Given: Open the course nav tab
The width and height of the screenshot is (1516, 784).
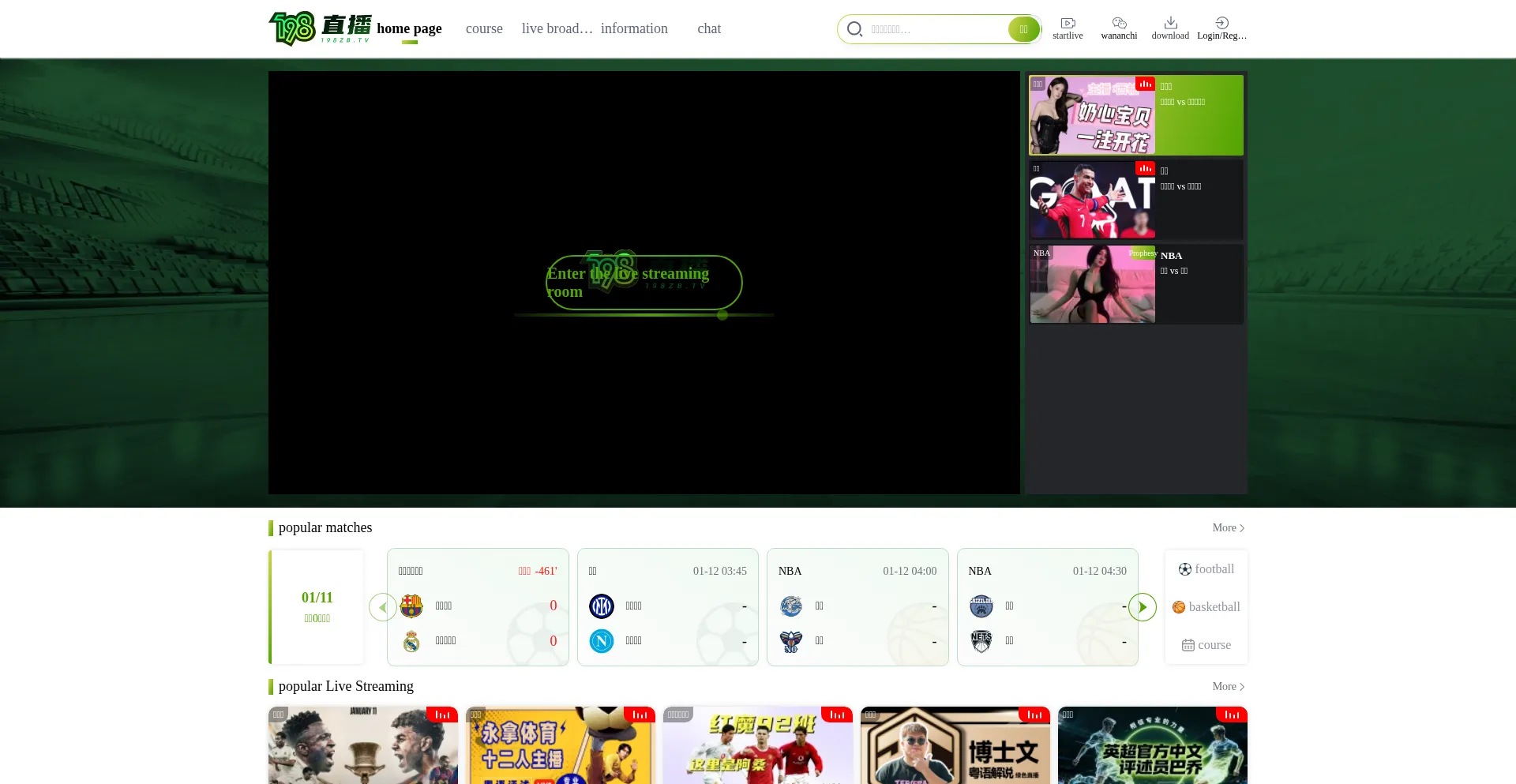Looking at the screenshot, I should coord(484,28).
